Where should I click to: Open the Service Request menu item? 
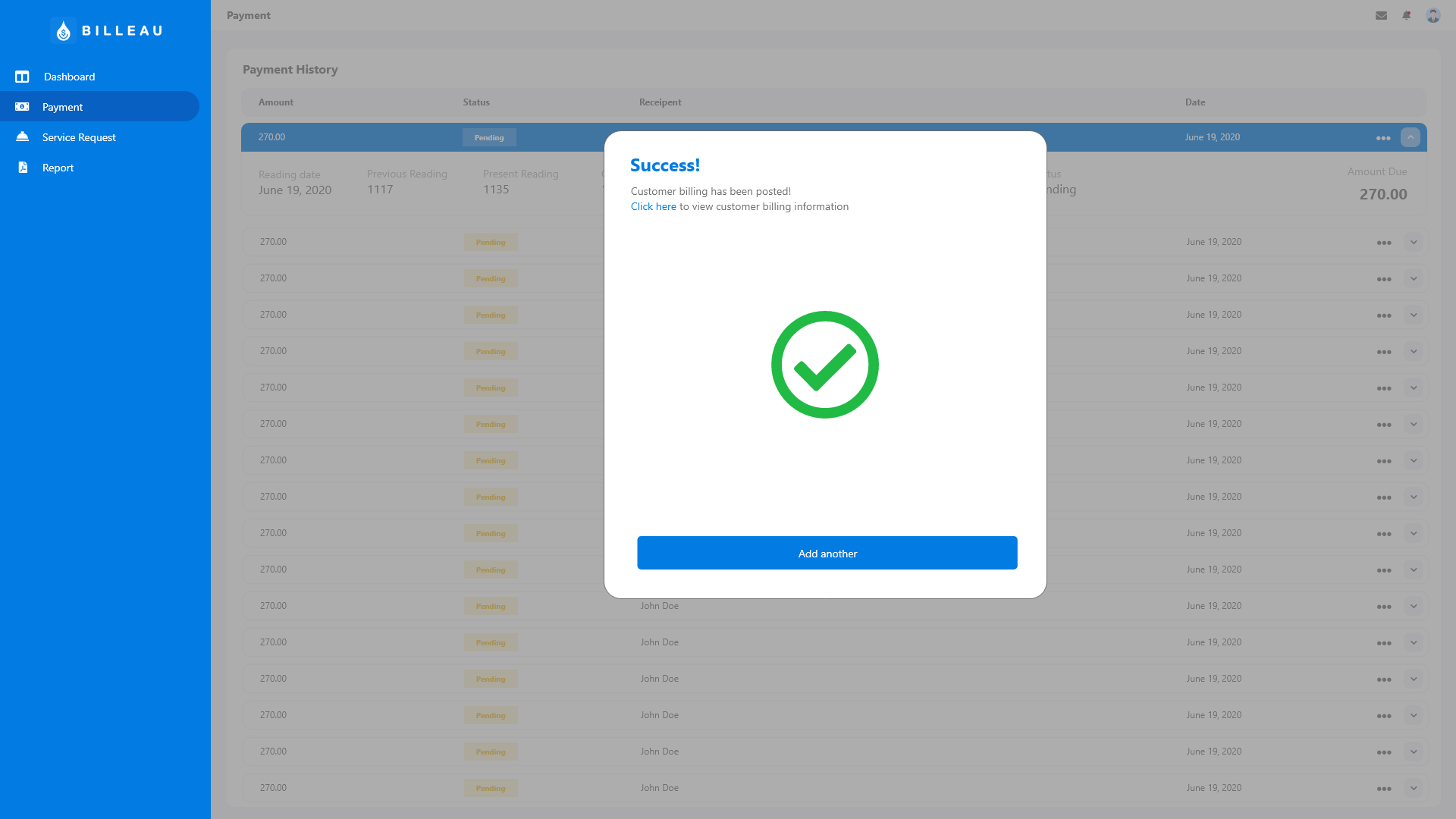pos(79,137)
